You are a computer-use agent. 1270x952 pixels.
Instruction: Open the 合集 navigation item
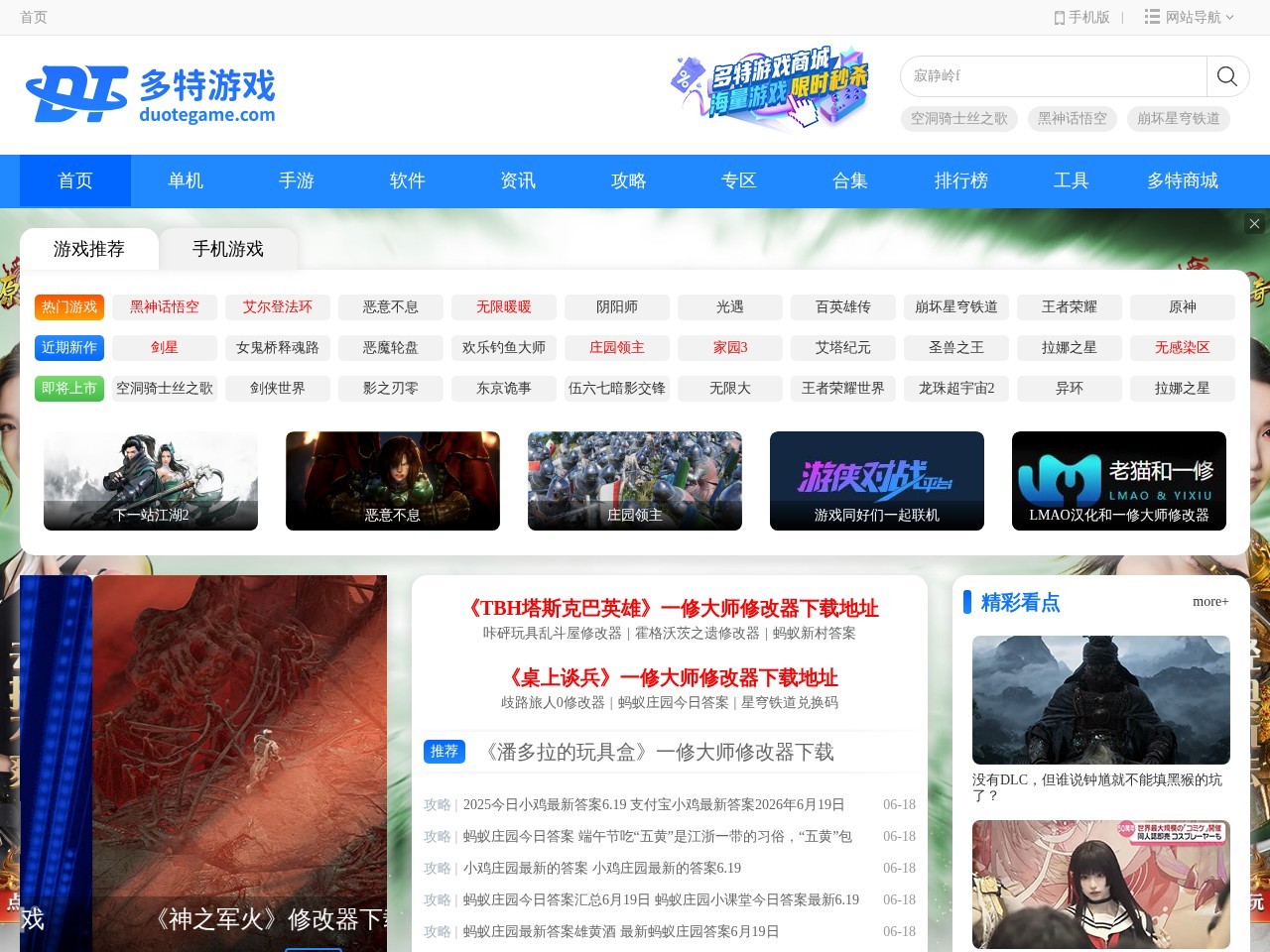(x=850, y=180)
